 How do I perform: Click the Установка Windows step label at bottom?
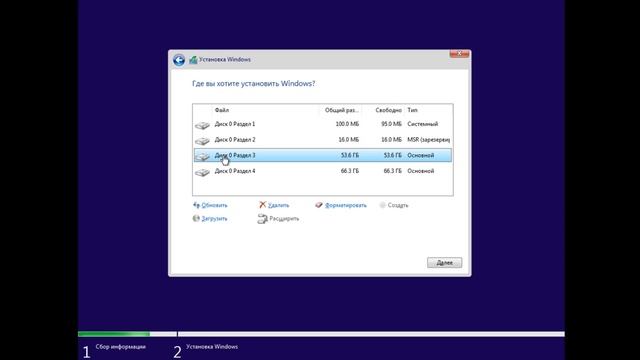pos(212,347)
